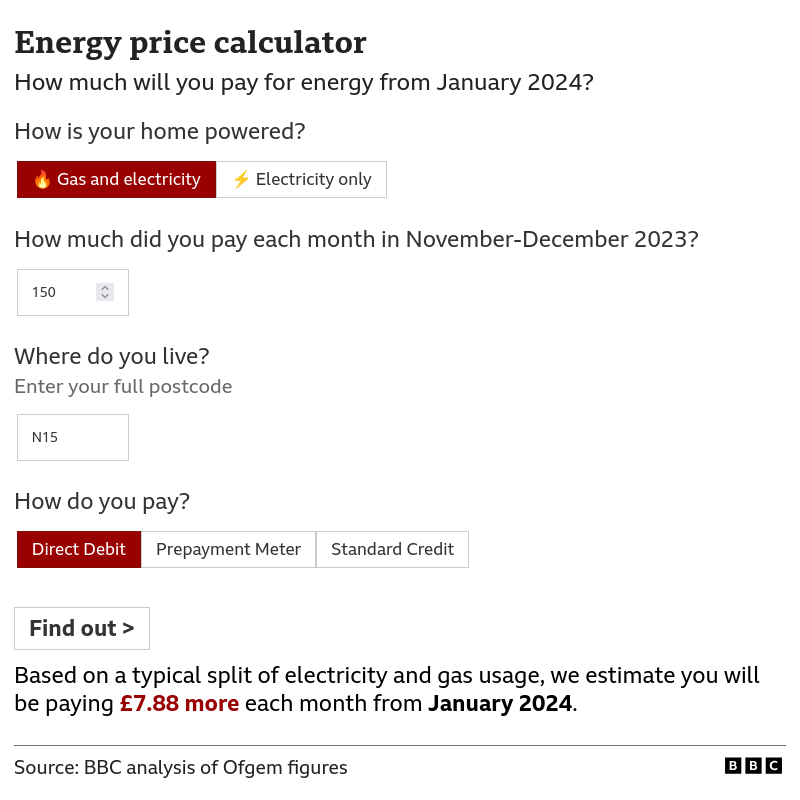Viewport: 800px width, 800px height.
Task: Select the Gas and electricity option
Action: [116, 179]
